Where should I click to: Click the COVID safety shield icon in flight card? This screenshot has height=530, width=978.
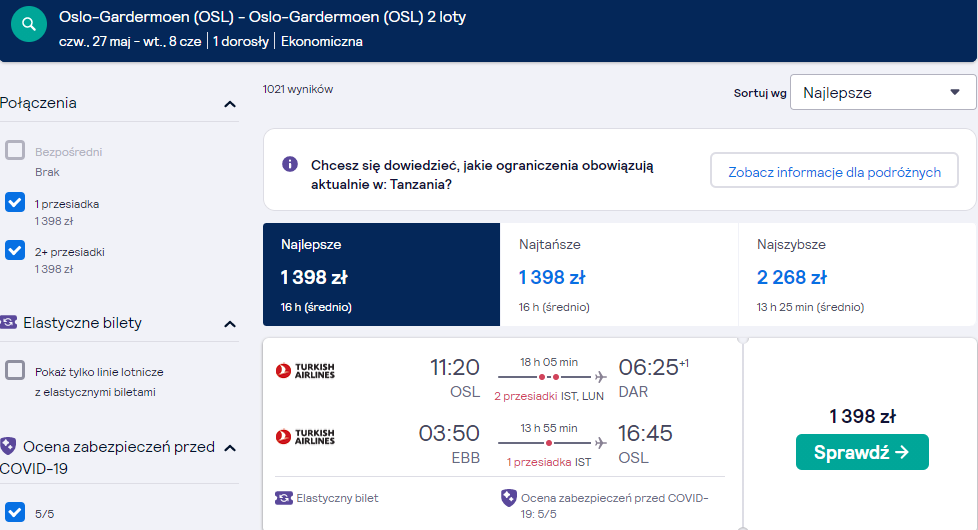click(x=509, y=498)
